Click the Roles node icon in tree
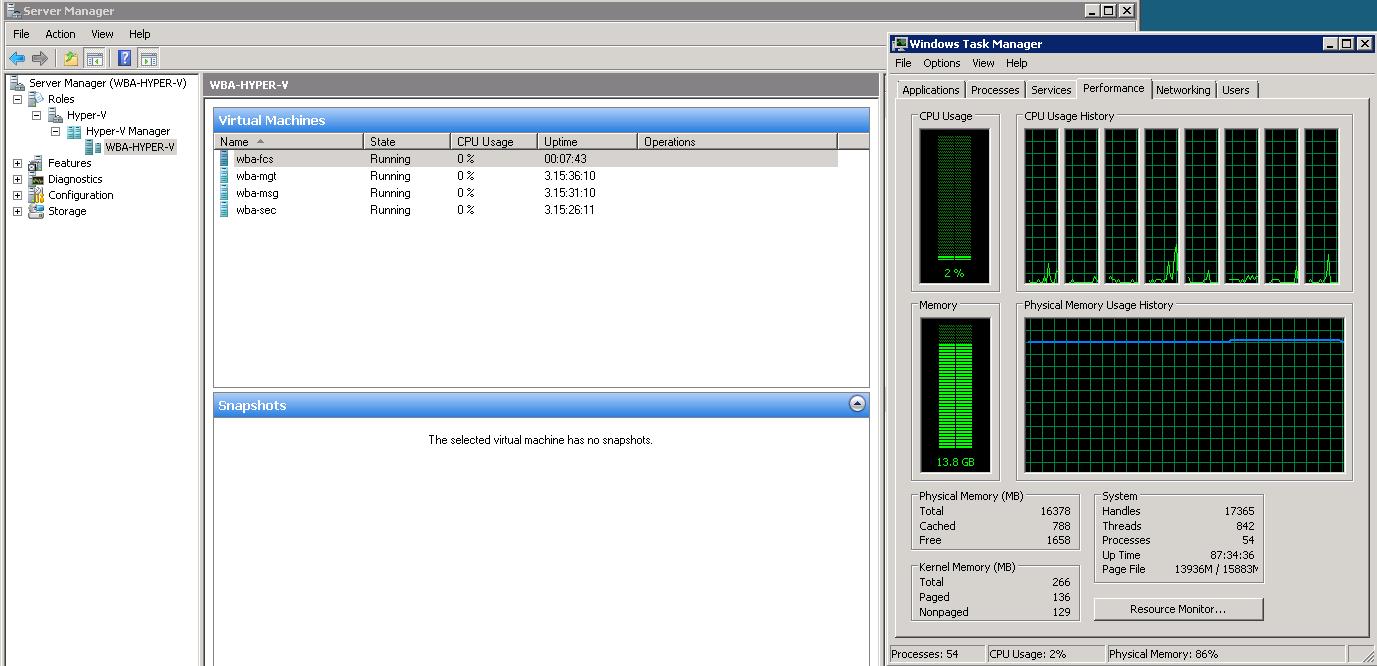1377x666 pixels. click(36, 99)
